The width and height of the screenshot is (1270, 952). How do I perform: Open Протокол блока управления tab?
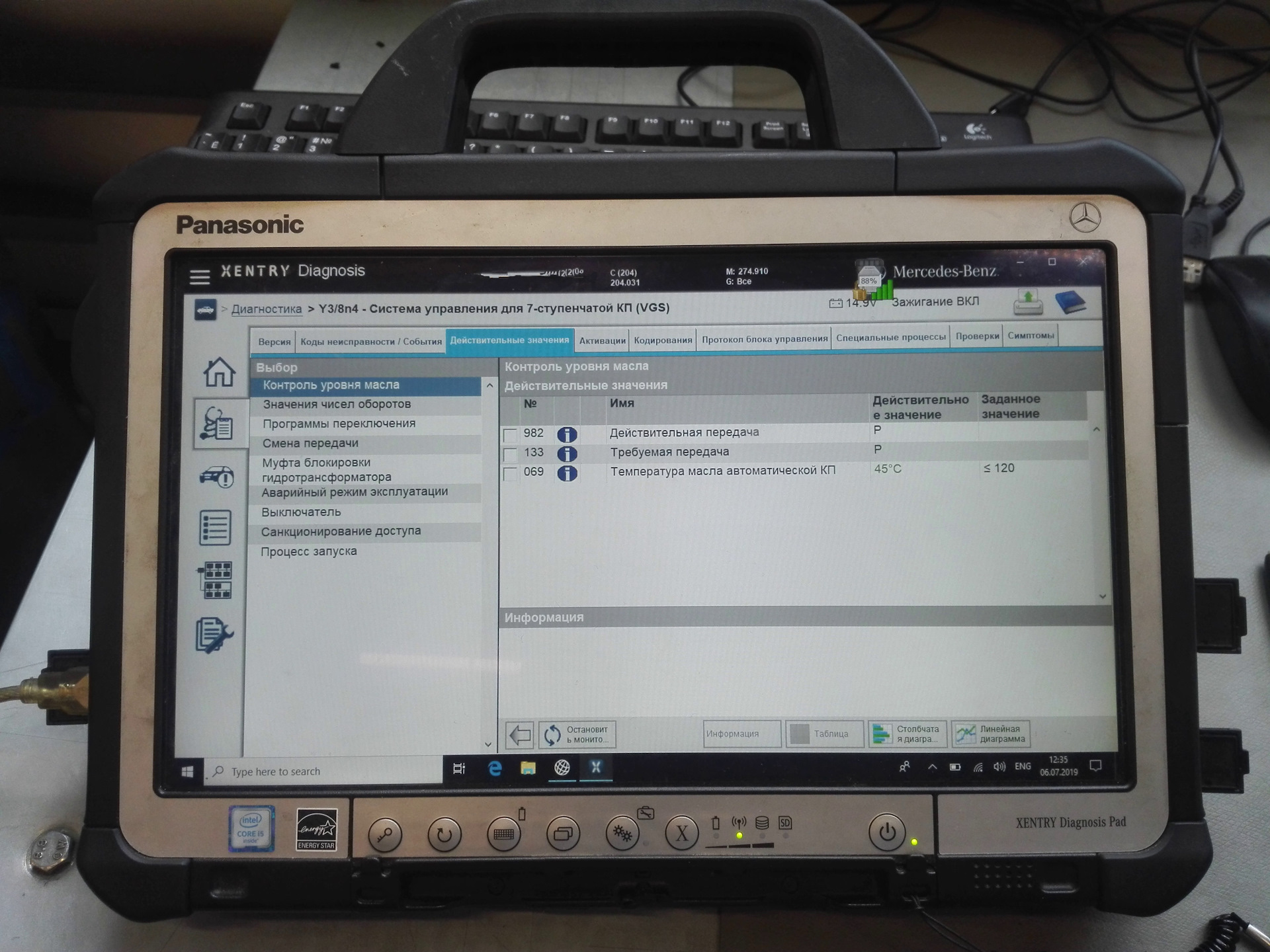point(765,338)
